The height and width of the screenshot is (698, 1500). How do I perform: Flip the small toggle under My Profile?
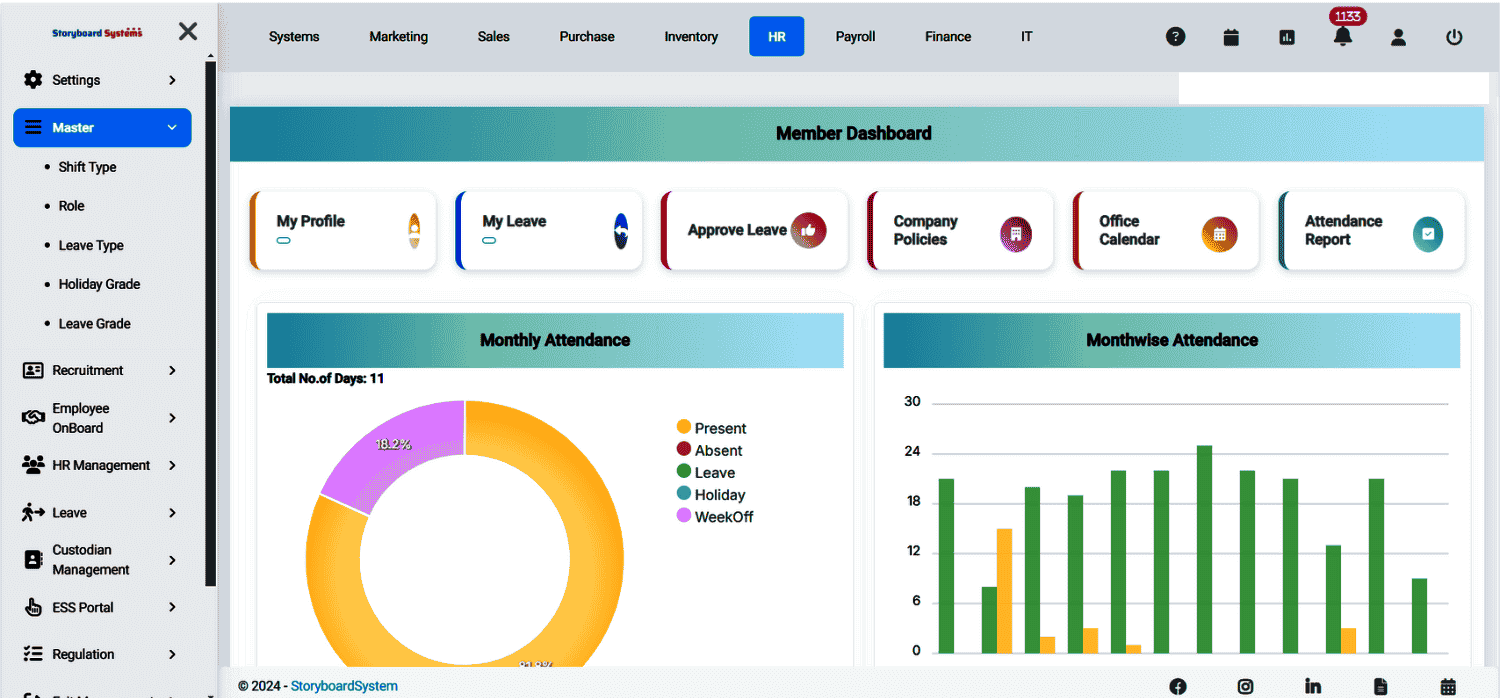[x=283, y=241]
